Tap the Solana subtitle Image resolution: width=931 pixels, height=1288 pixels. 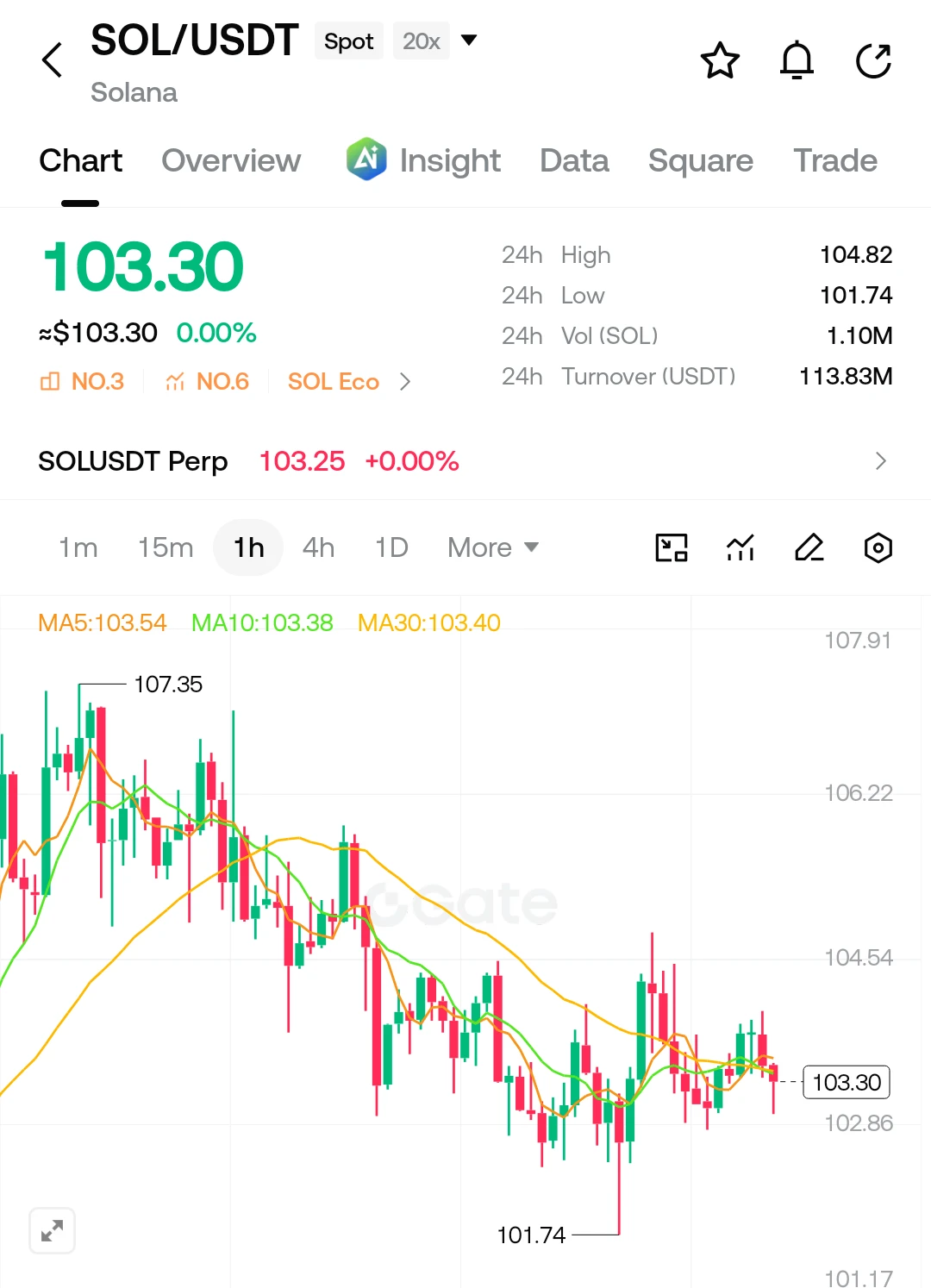[134, 92]
